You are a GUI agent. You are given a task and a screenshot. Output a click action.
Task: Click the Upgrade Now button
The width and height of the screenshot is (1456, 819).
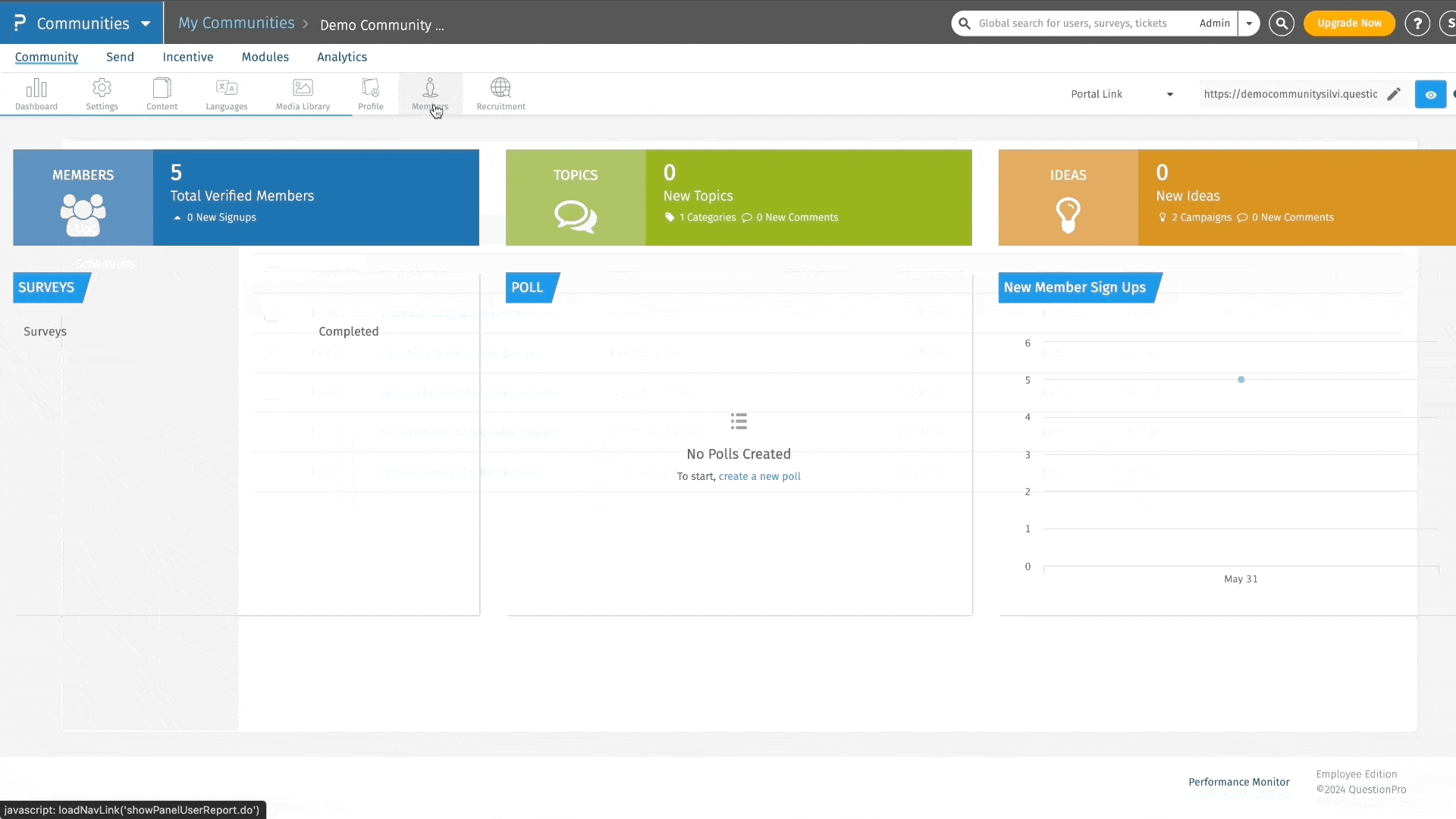1350,23
